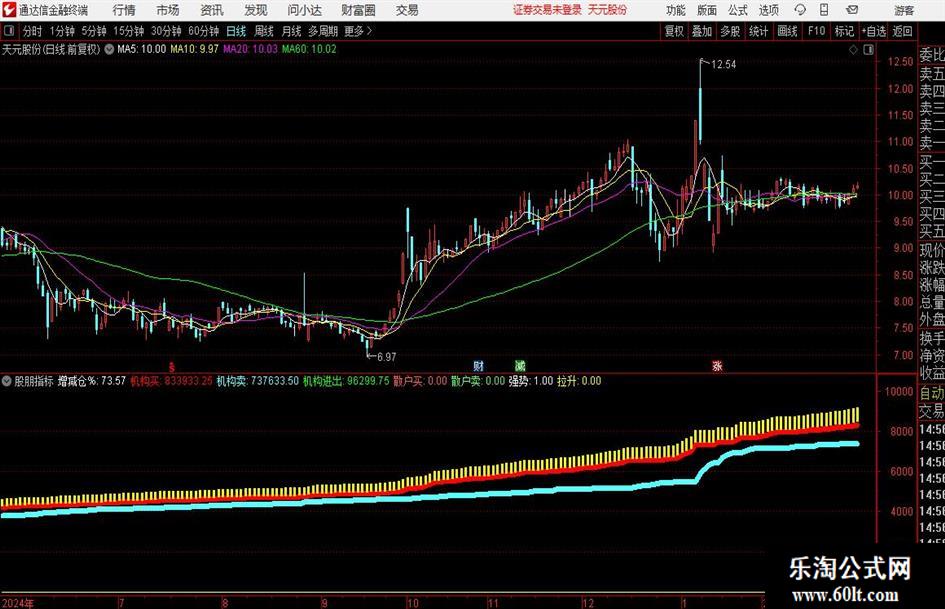
Task: Click the 游客 user account
Action: 904,10
